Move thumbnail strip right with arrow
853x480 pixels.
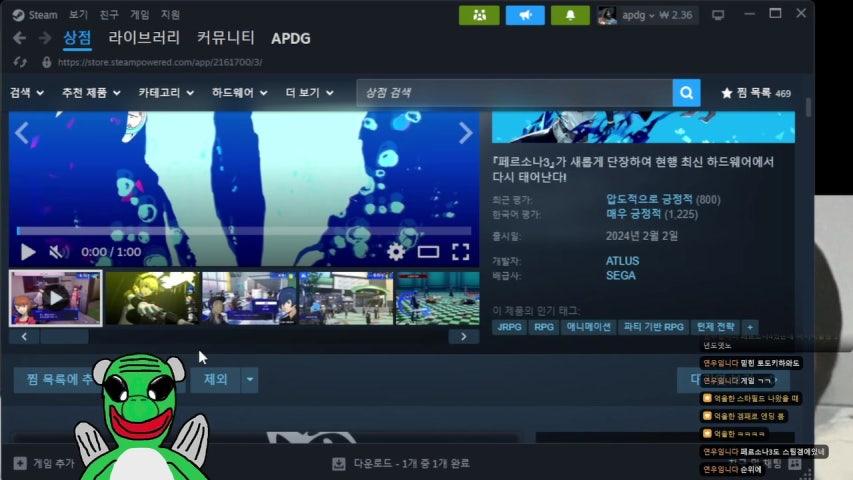(x=463, y=337)
